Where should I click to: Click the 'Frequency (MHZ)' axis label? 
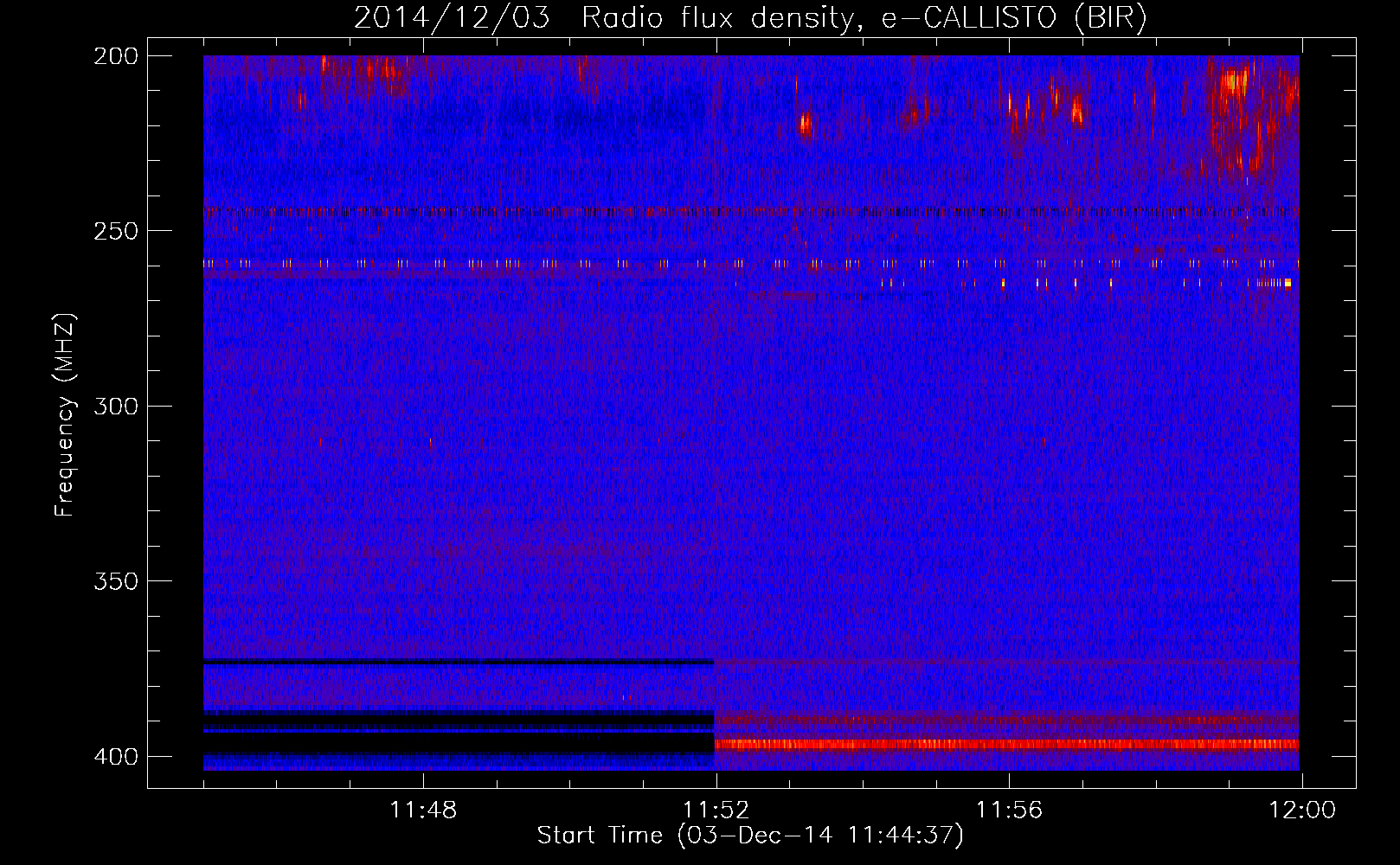[65, 414]
